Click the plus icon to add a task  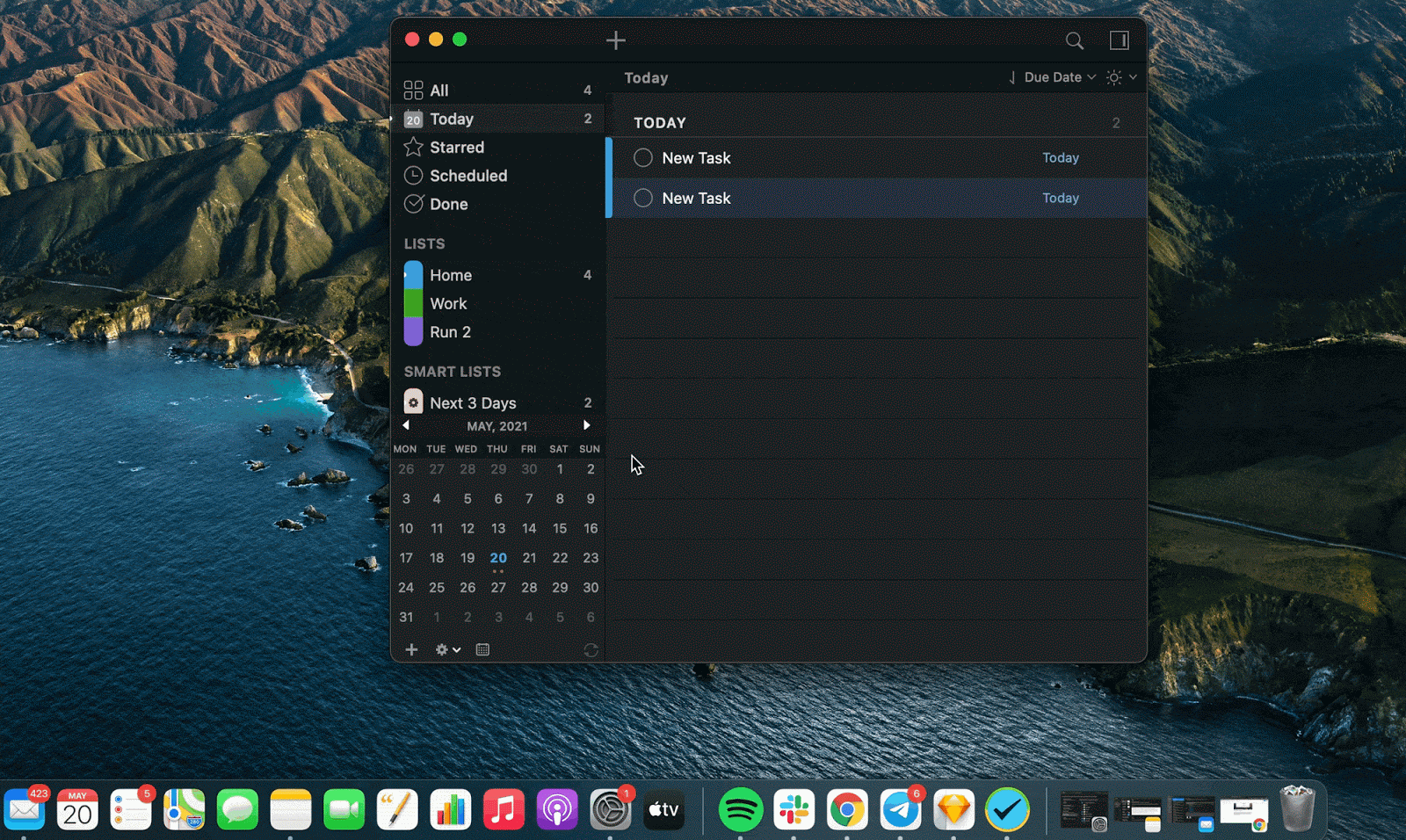pyautogui.click(x=616, y=40)
